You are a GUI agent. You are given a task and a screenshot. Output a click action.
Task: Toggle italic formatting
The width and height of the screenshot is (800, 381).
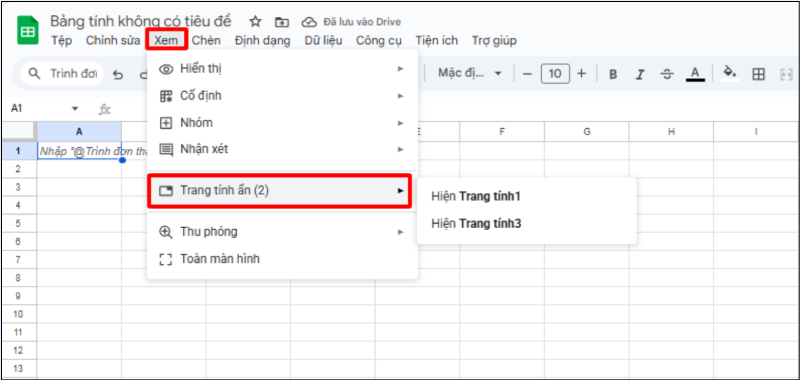[640, 74]
